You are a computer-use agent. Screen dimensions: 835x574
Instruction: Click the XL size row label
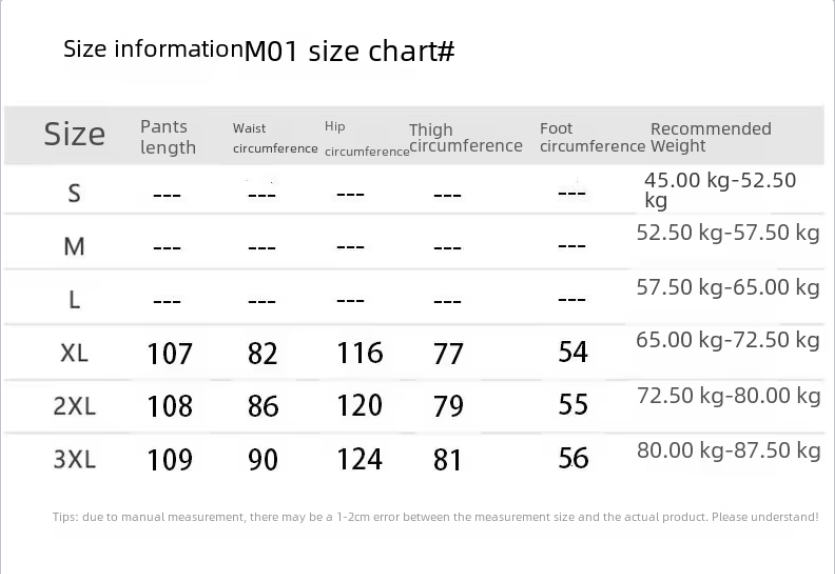(x=74, y=353)
